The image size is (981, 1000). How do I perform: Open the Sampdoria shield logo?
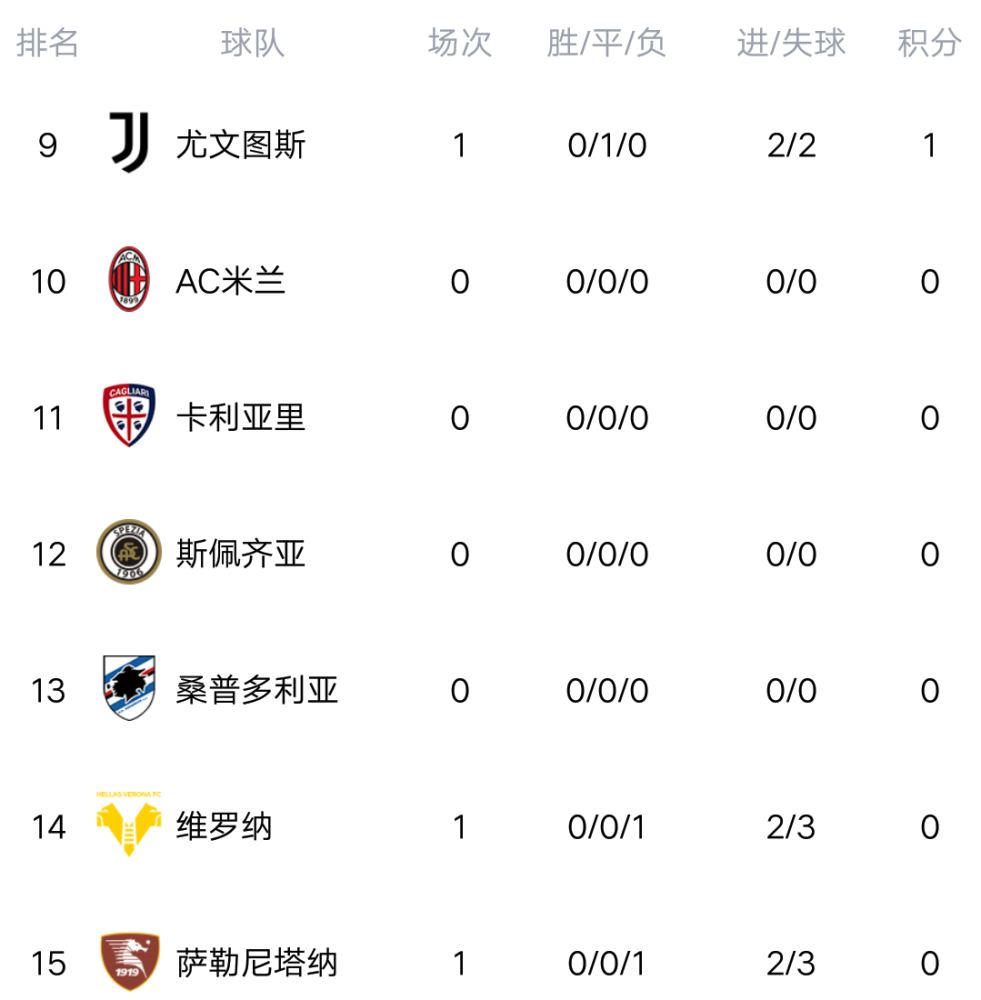pyautogui.click(x=129, y=688)
